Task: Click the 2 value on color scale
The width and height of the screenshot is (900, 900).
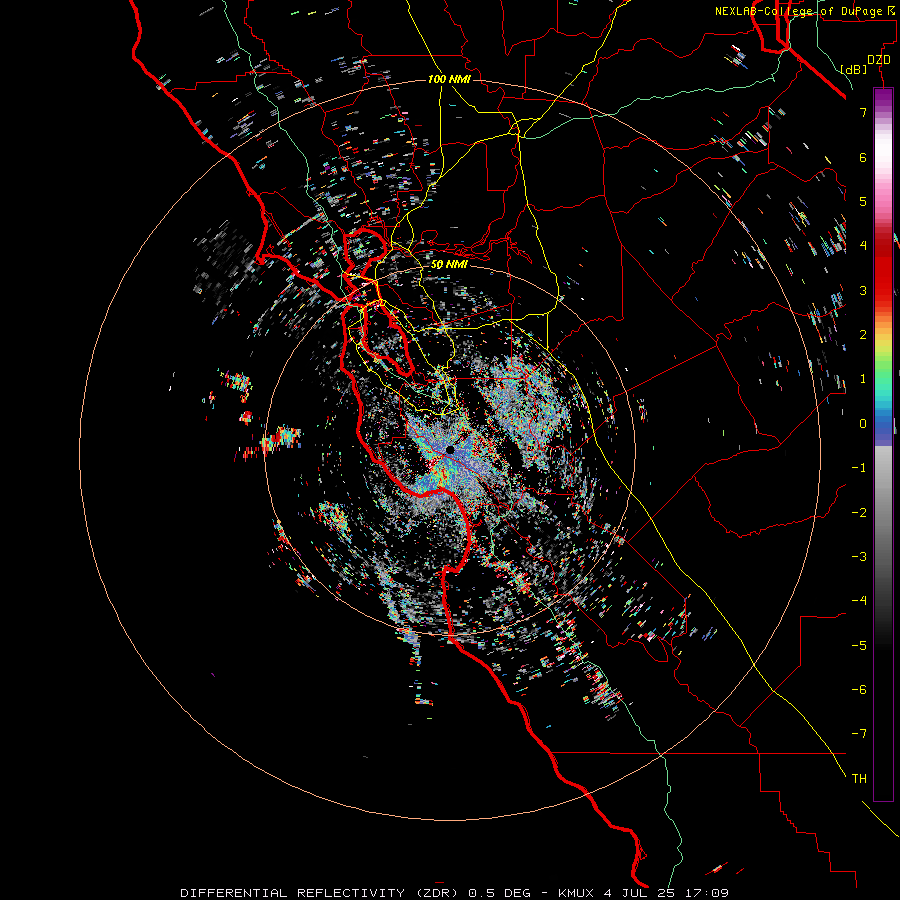Action: coord(863,335)
